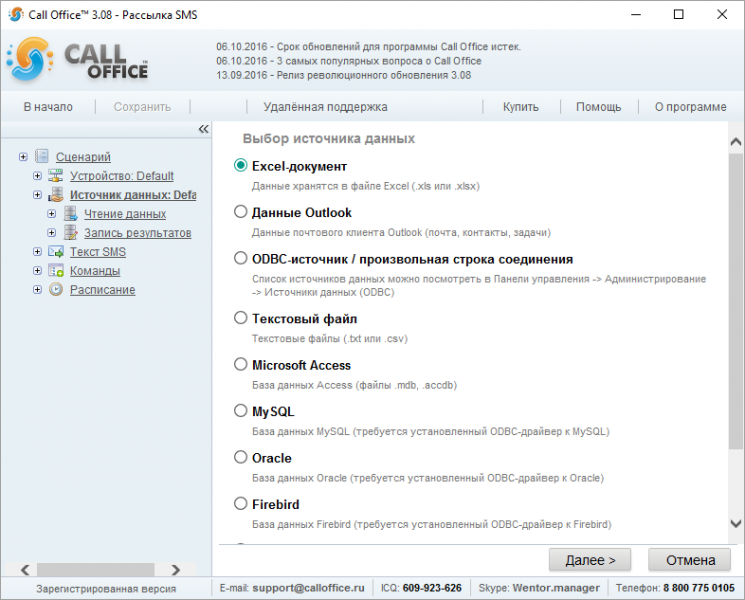The width and height of the screenshot is (745, 600).
Task: Click the Команды icon
Action: [56, 270]
